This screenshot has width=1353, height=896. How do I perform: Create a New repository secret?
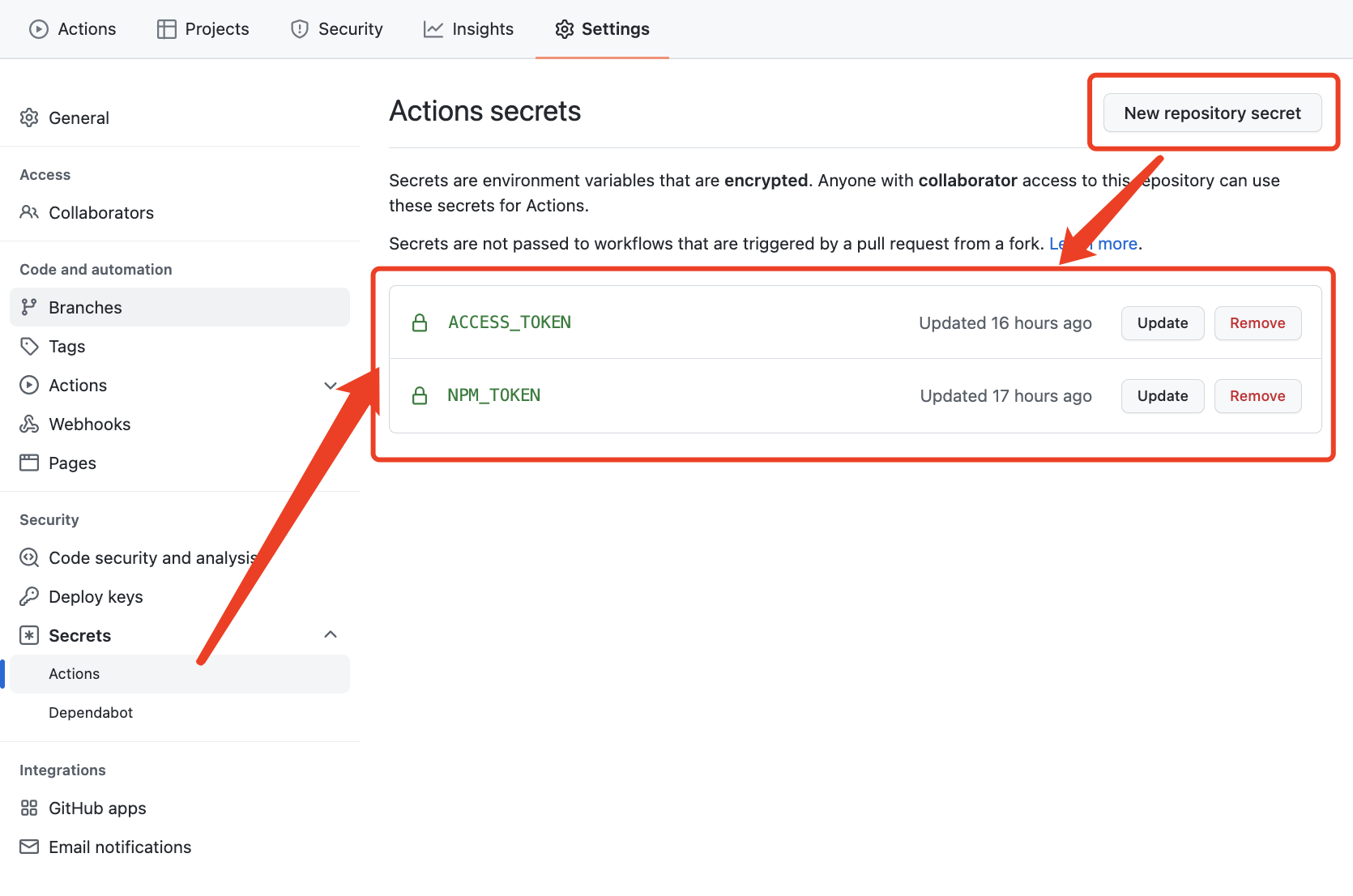click(1212, 113)
